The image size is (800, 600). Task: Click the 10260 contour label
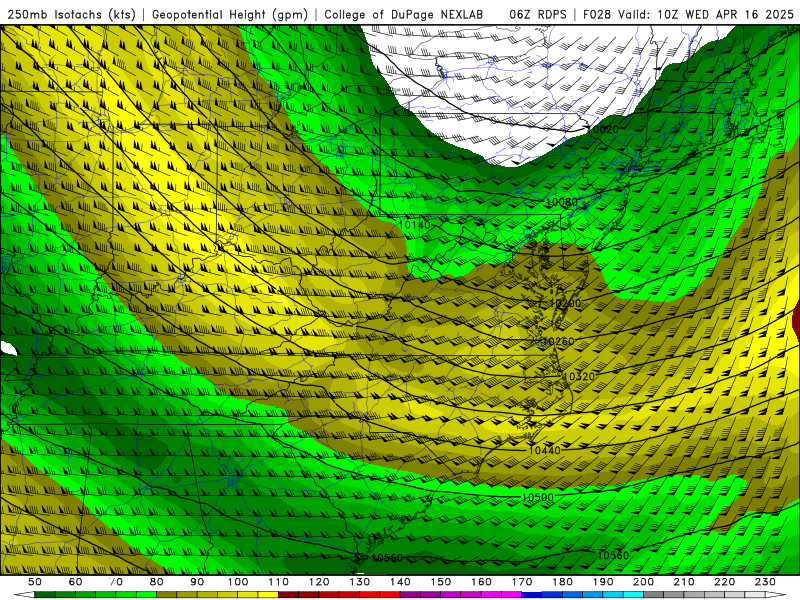click(558, 341)
